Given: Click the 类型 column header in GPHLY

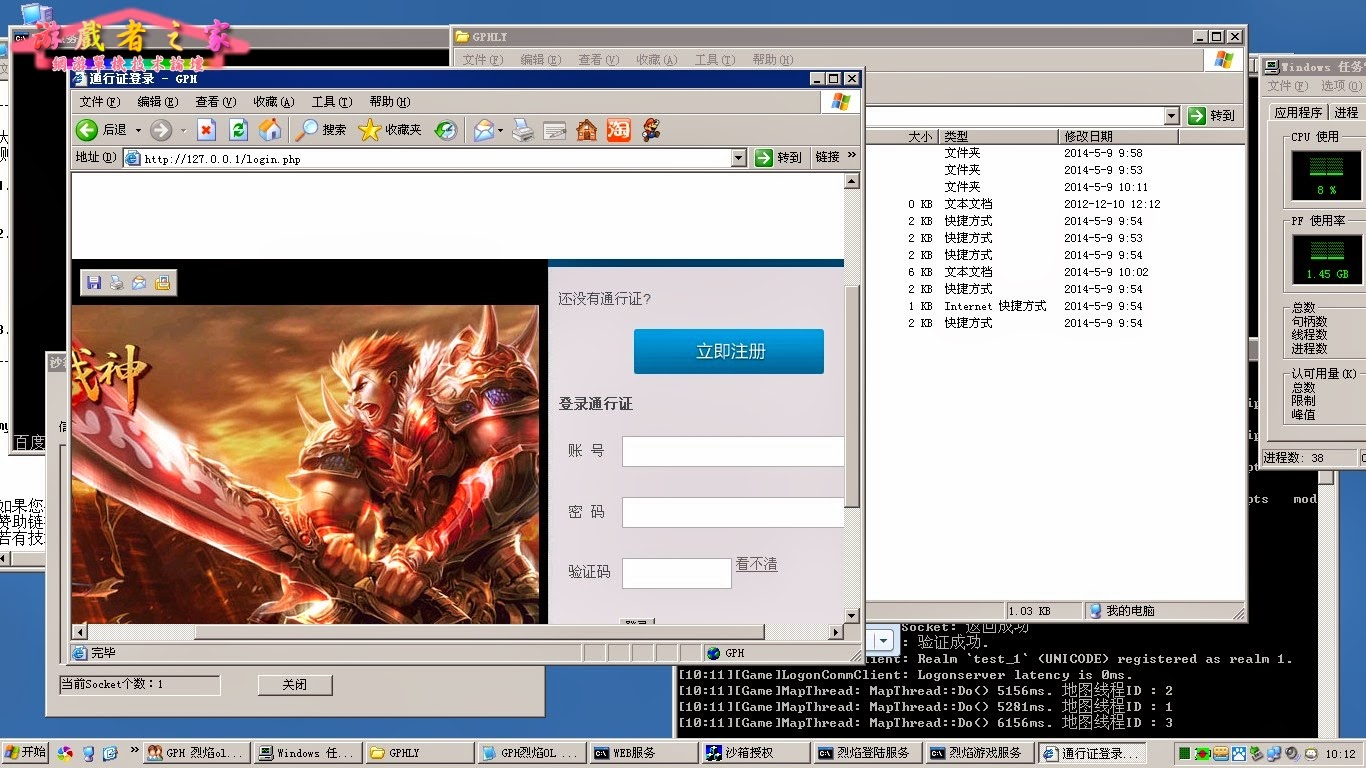Looking at the screenshot, I should (999, 136).
